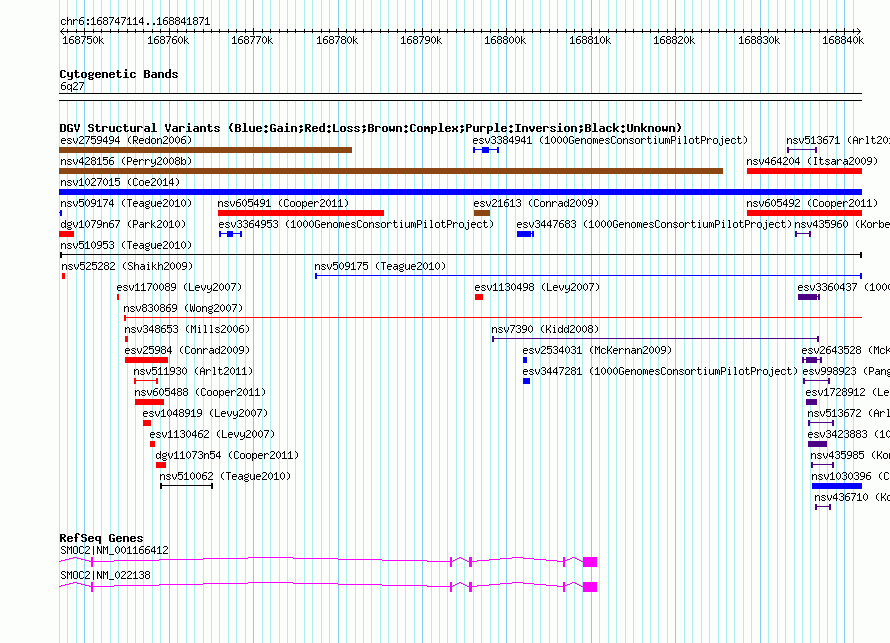Open esv3447281 1000Genomes label

click(x=660, y=371)
